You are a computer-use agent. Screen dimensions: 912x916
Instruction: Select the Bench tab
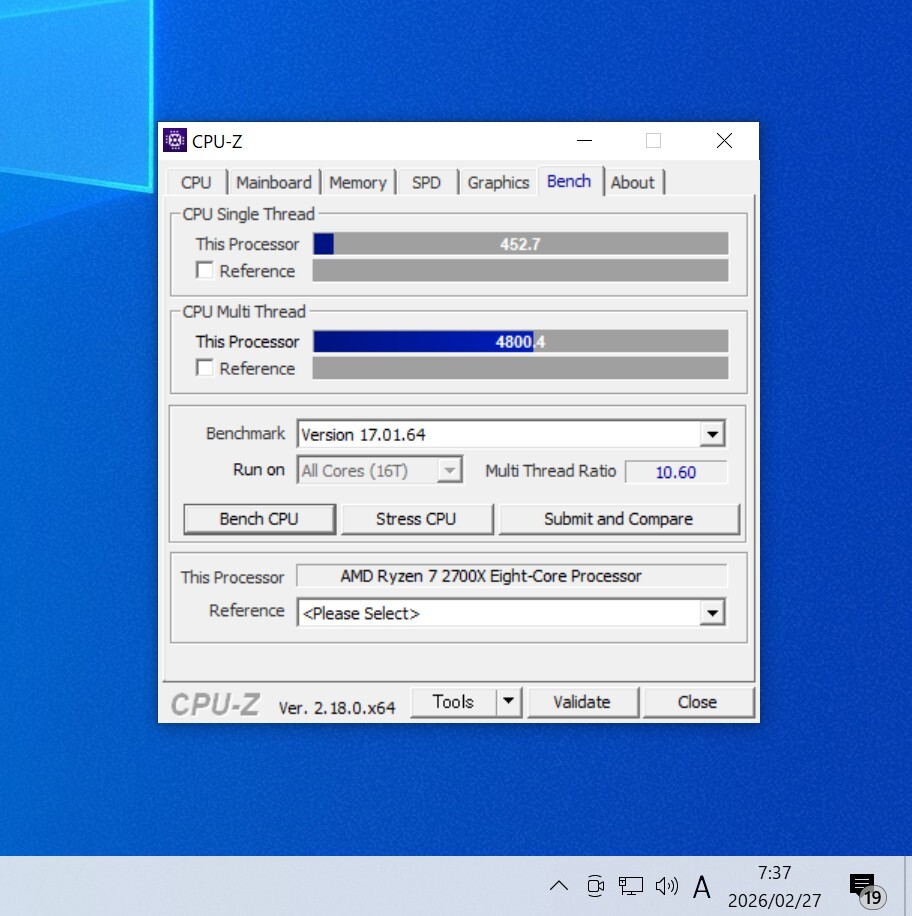(569, 182)
